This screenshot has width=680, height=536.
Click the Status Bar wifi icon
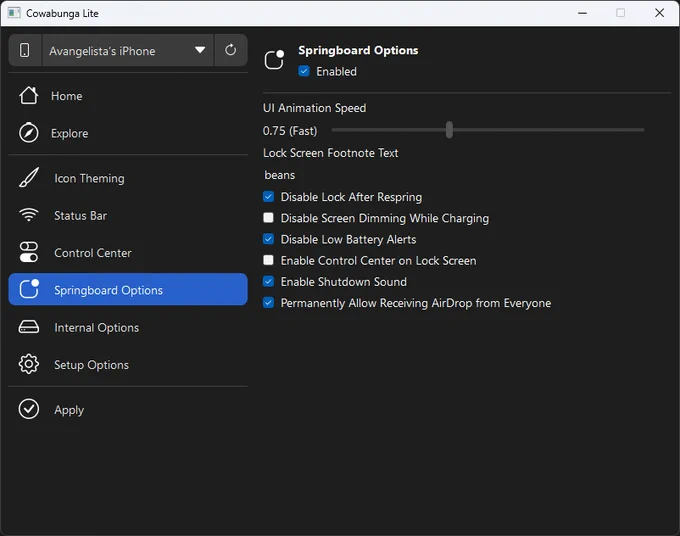pos(29,215)
